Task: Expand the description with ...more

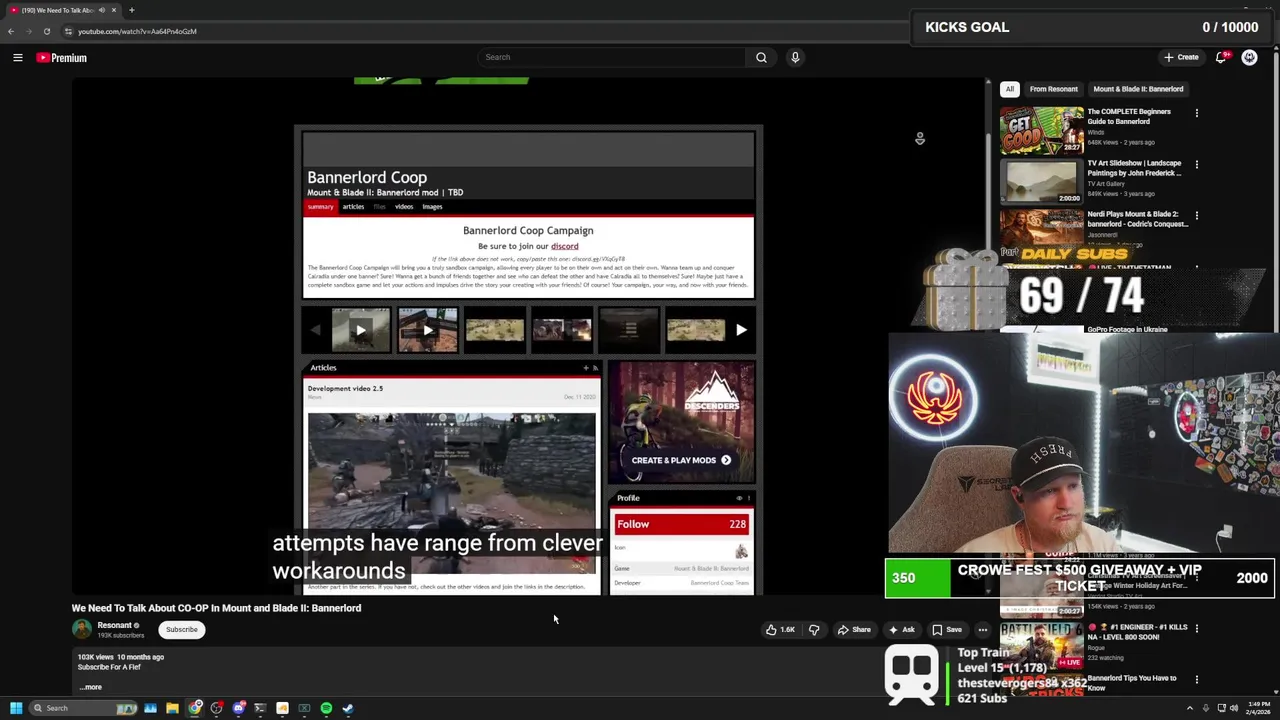Action: [x=90, y=687]
